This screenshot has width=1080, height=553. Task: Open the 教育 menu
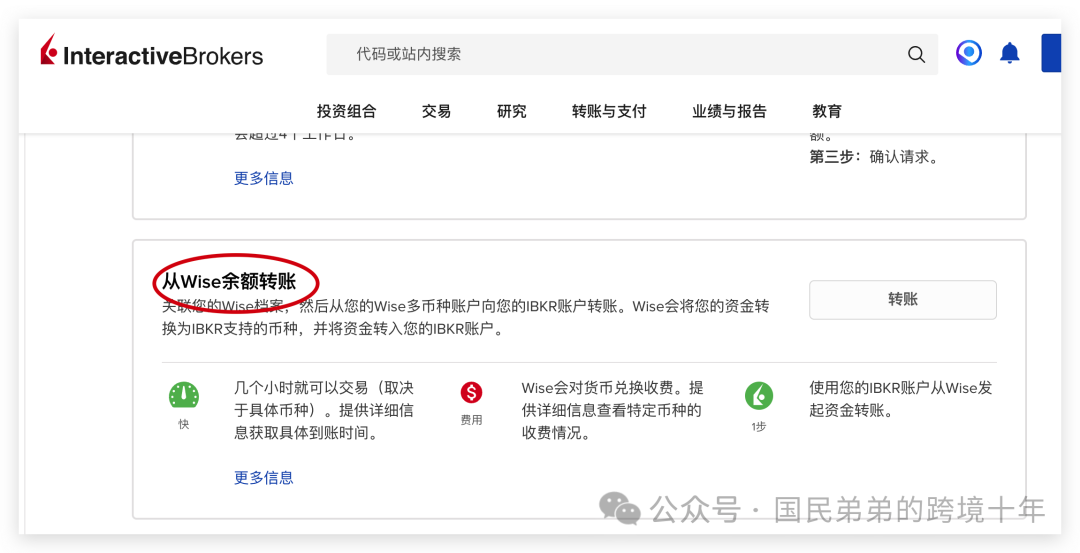(827, 112)
